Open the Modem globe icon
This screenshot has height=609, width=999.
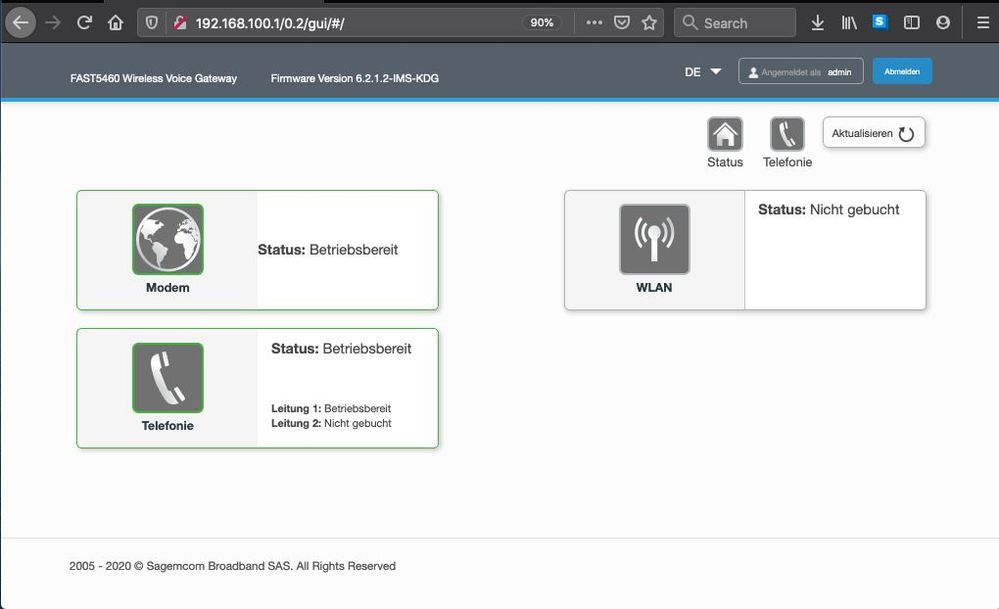[168, 240]
